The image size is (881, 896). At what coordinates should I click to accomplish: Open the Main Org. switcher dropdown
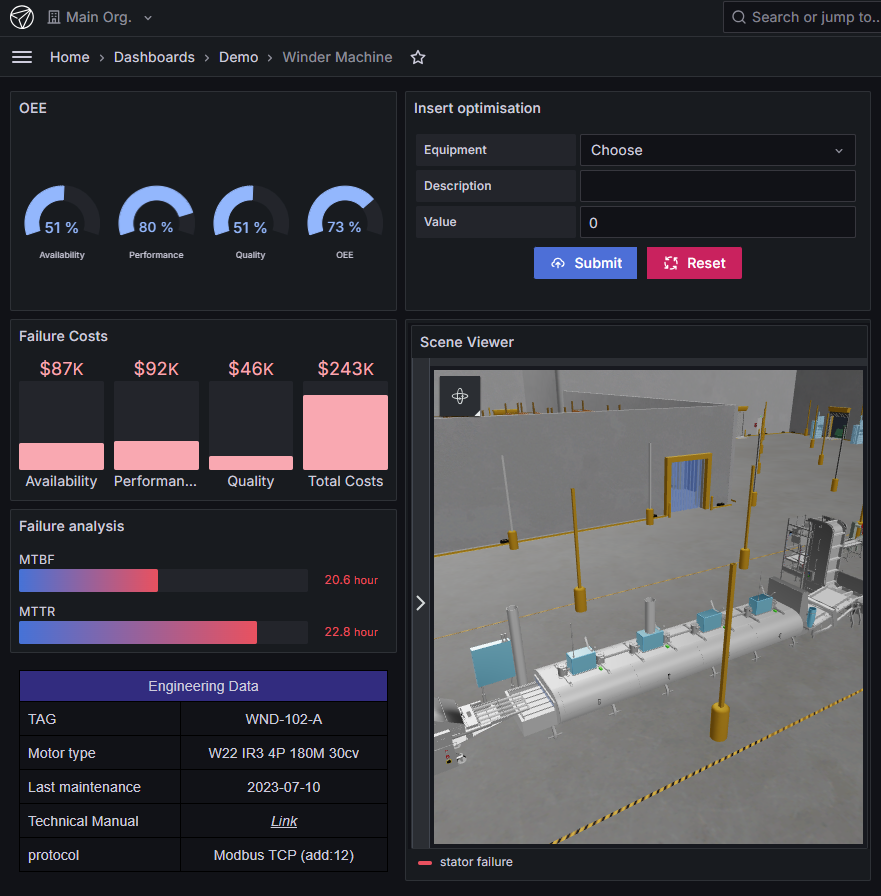100,18
